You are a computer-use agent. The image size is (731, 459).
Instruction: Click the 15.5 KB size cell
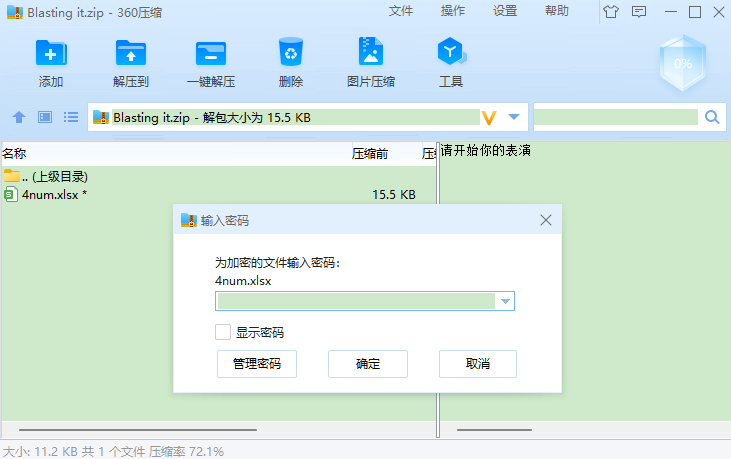394,194
